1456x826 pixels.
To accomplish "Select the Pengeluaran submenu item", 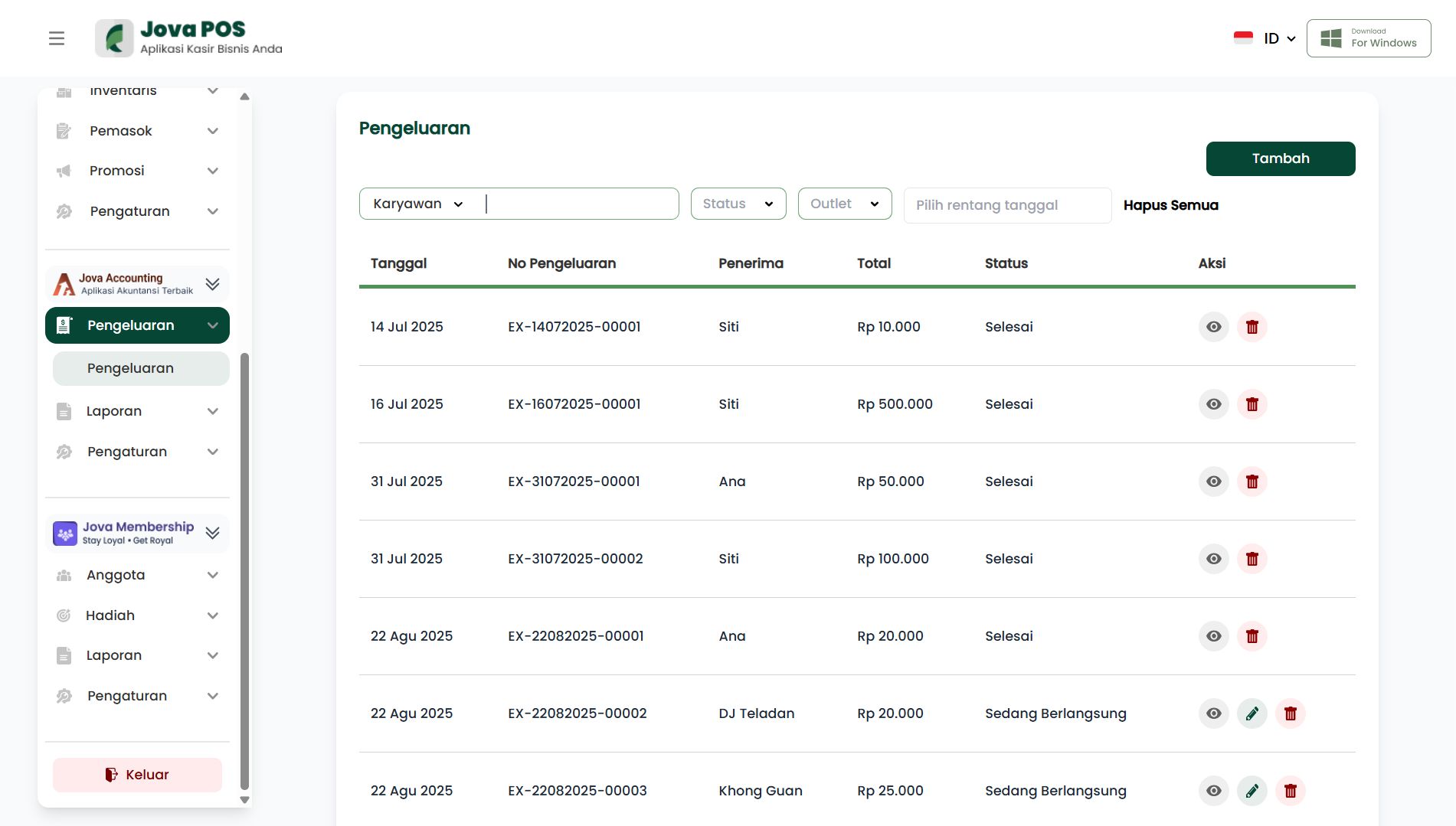I will click(x=141, y=368).
